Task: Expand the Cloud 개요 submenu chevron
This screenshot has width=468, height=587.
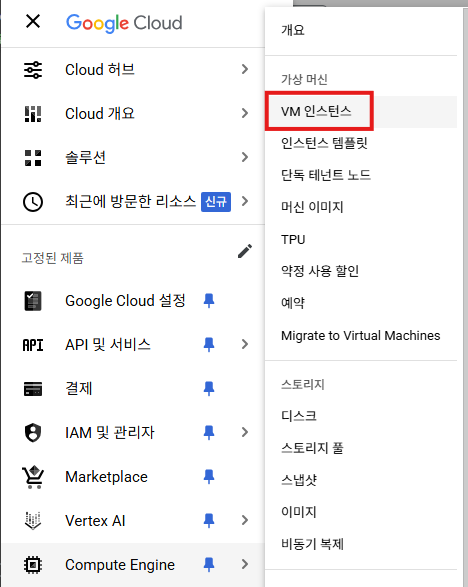Action: pos(245,113)
